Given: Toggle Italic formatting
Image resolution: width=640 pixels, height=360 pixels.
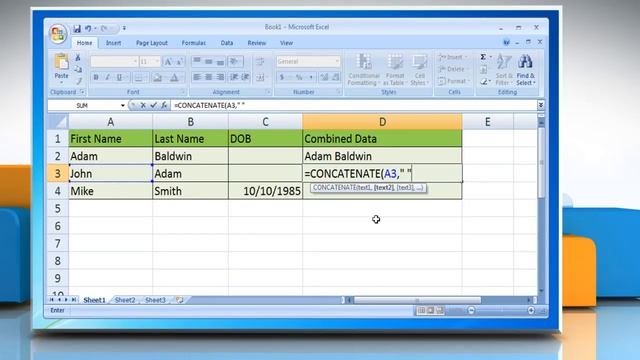Looking at the screenshot, I should click(x=107, y=77).
